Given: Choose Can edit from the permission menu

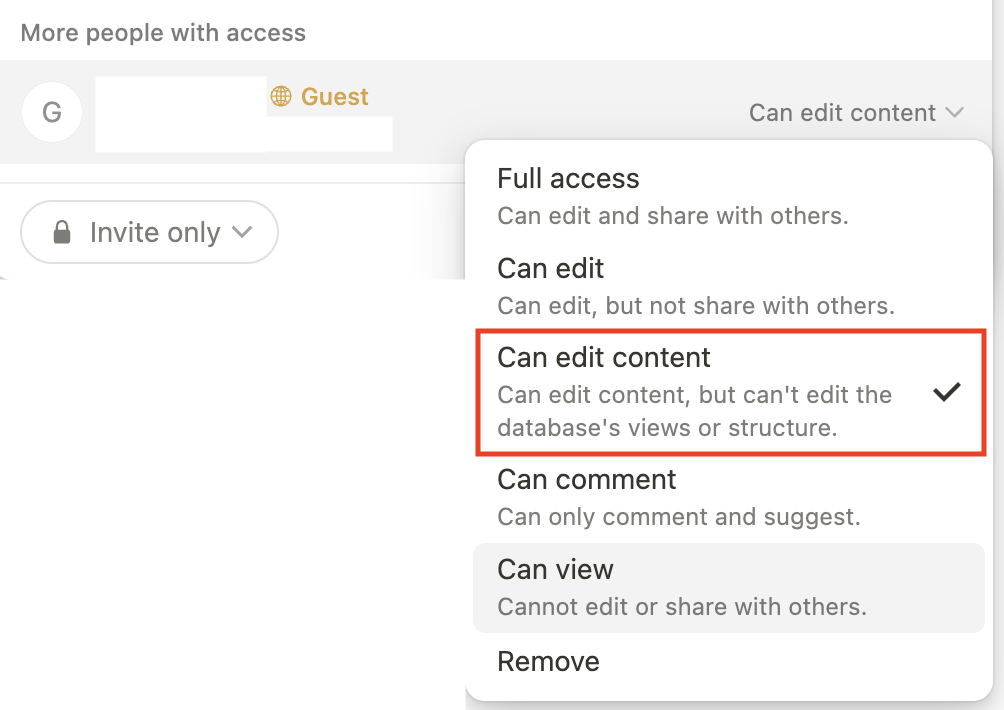Looking at the screenshot, I should pyautogui.click(x=551, y=268).
